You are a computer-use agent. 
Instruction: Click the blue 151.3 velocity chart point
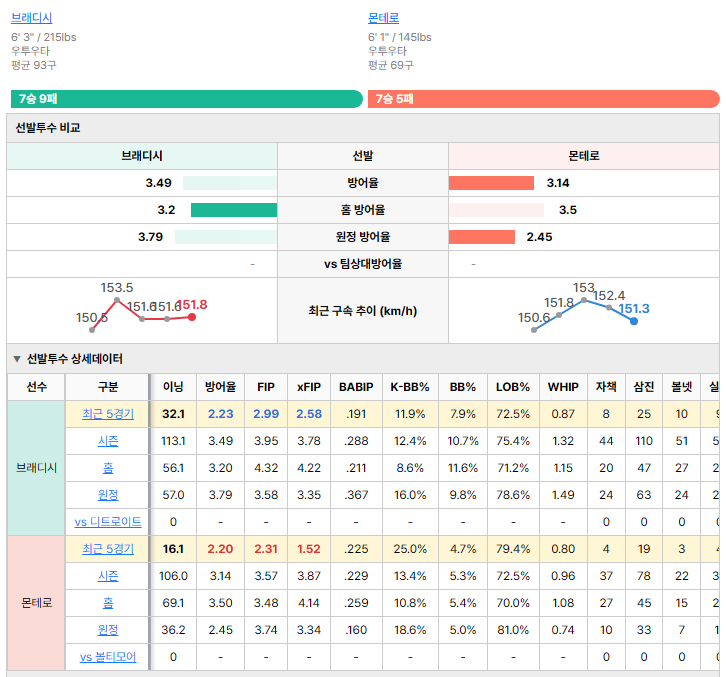(x=634, y=321)
